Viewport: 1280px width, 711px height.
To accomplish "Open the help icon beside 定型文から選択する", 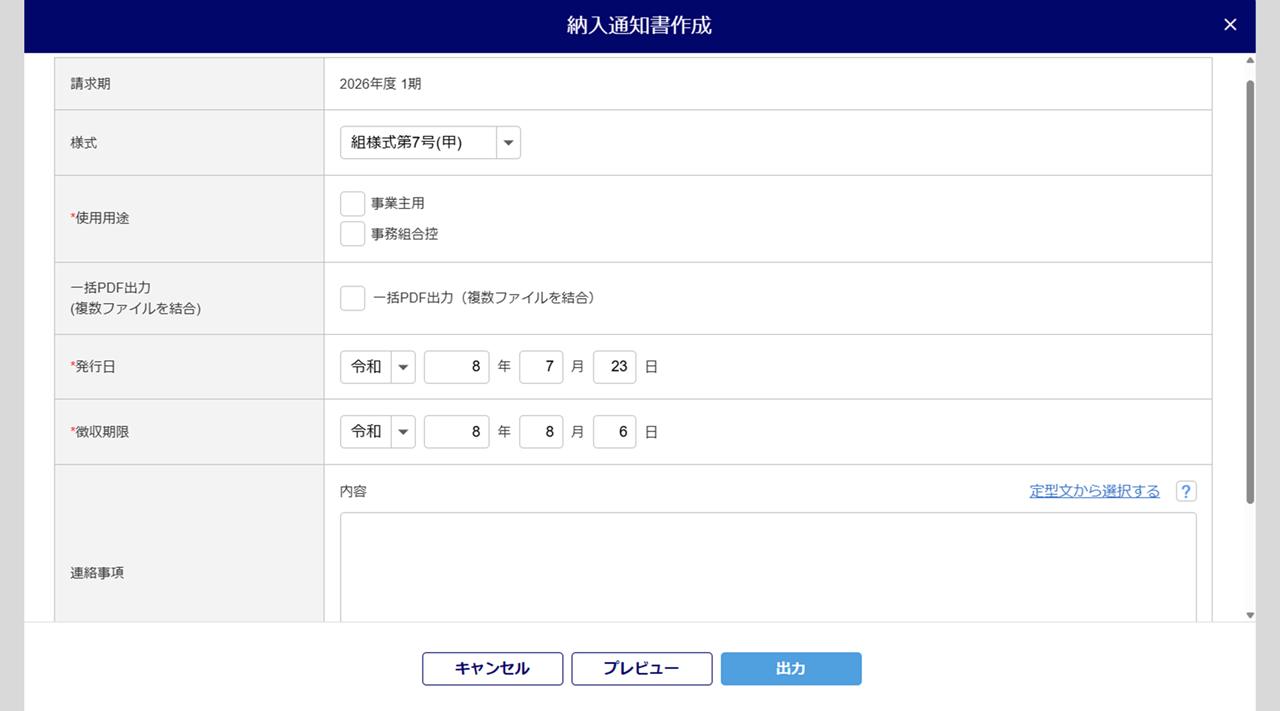I will click(x=1186, y=491).
